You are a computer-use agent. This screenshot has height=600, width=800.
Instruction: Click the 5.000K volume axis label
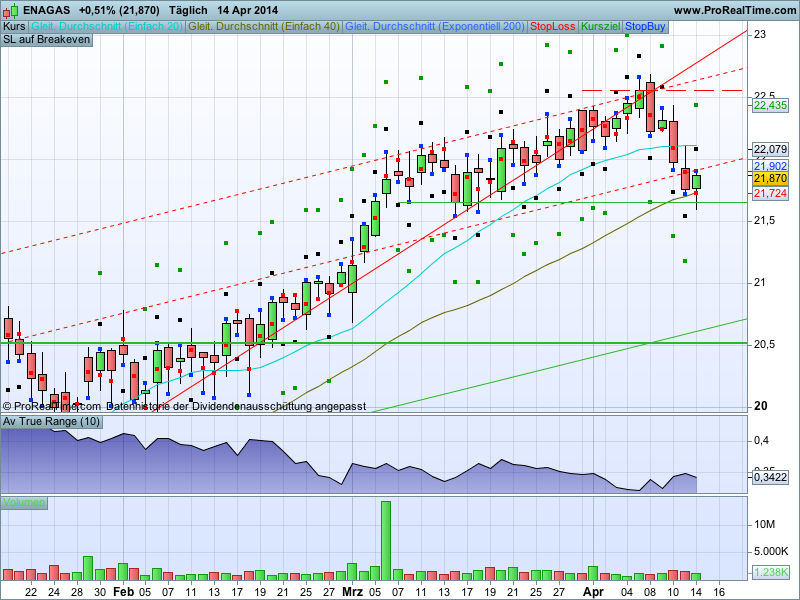point(771,552)
